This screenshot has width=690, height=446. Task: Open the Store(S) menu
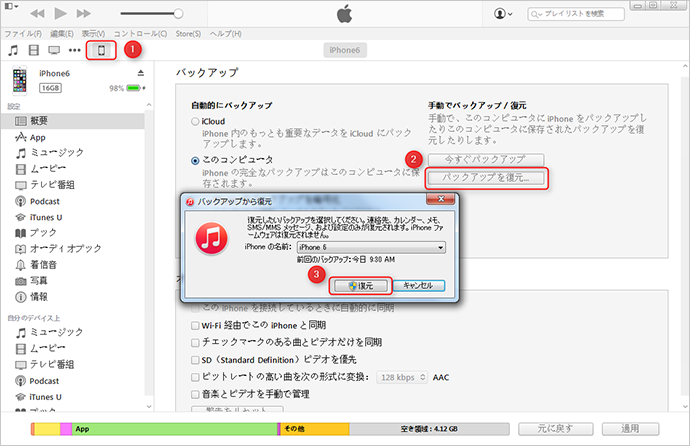(188, 34)
